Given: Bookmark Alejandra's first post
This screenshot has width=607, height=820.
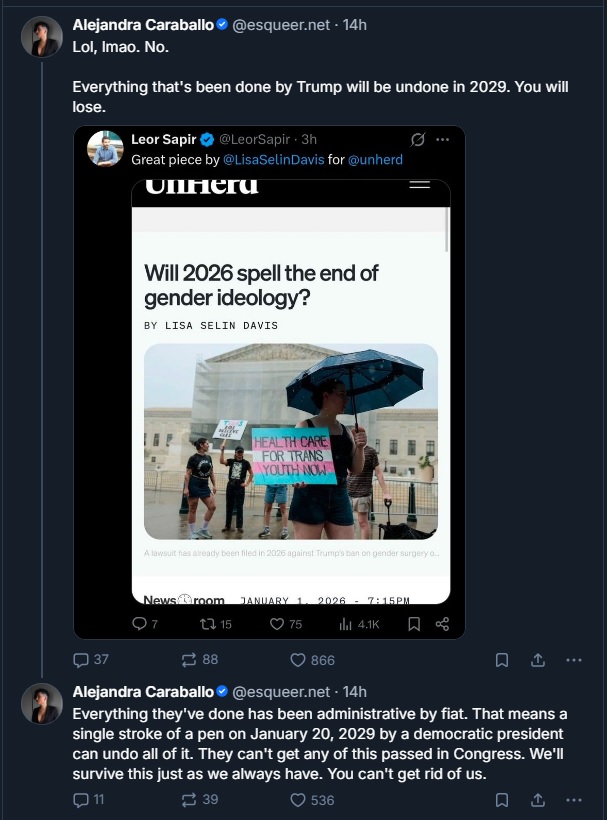Looking at the screenshot, I should [x=502, y=660].
